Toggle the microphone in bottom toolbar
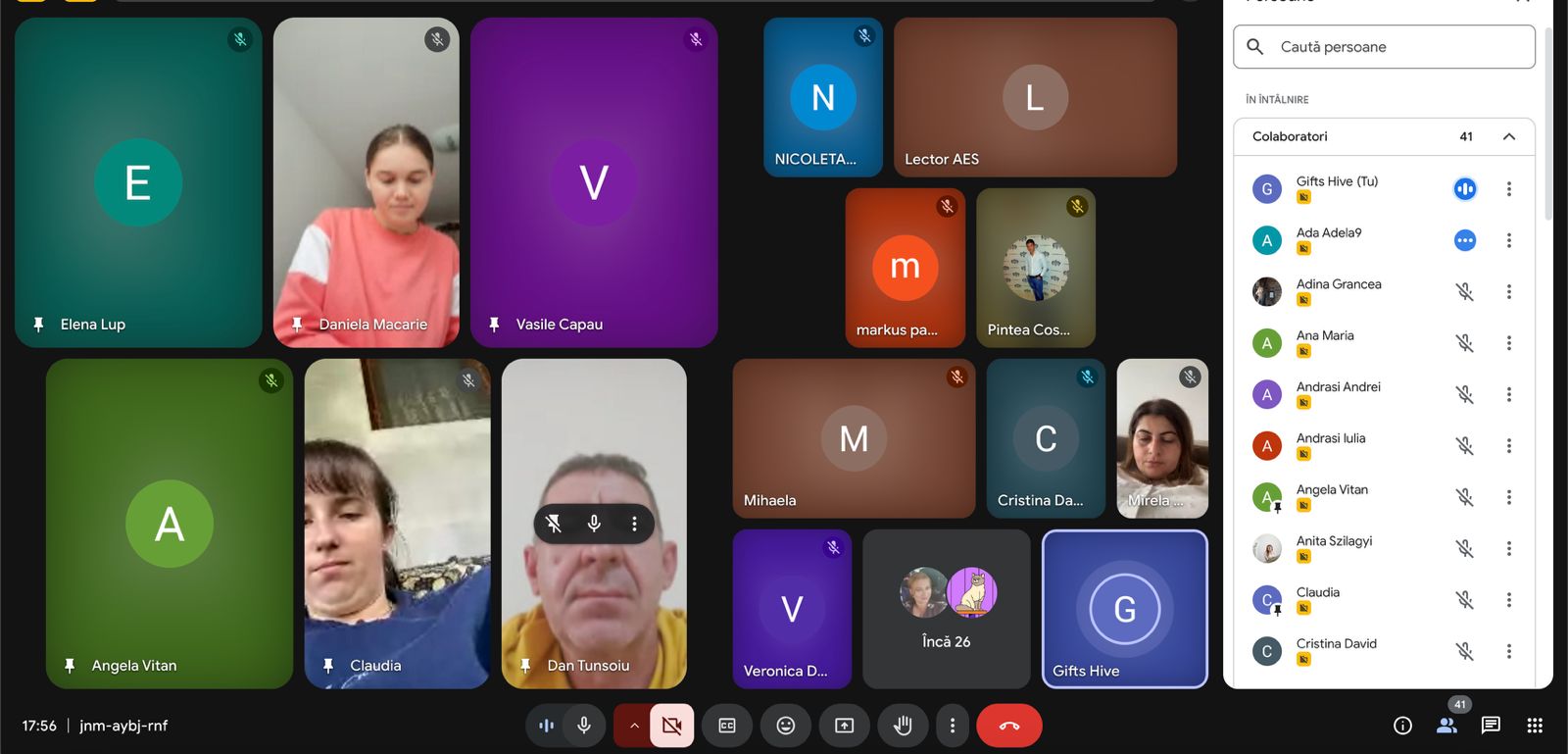The width and height of the screenshot is (1568, 754). 584,726
